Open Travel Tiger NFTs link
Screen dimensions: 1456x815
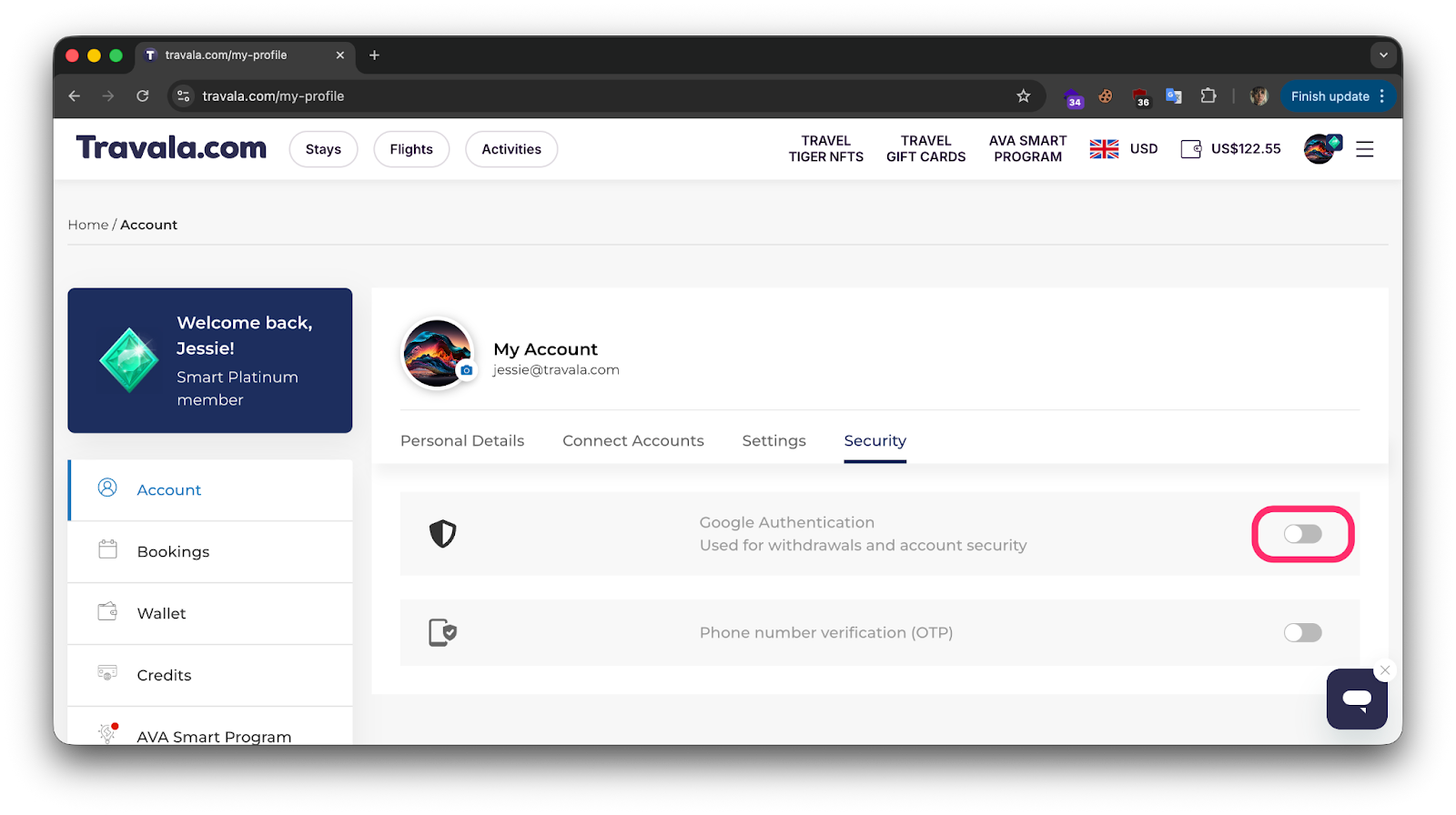click(x=826, y=148)
